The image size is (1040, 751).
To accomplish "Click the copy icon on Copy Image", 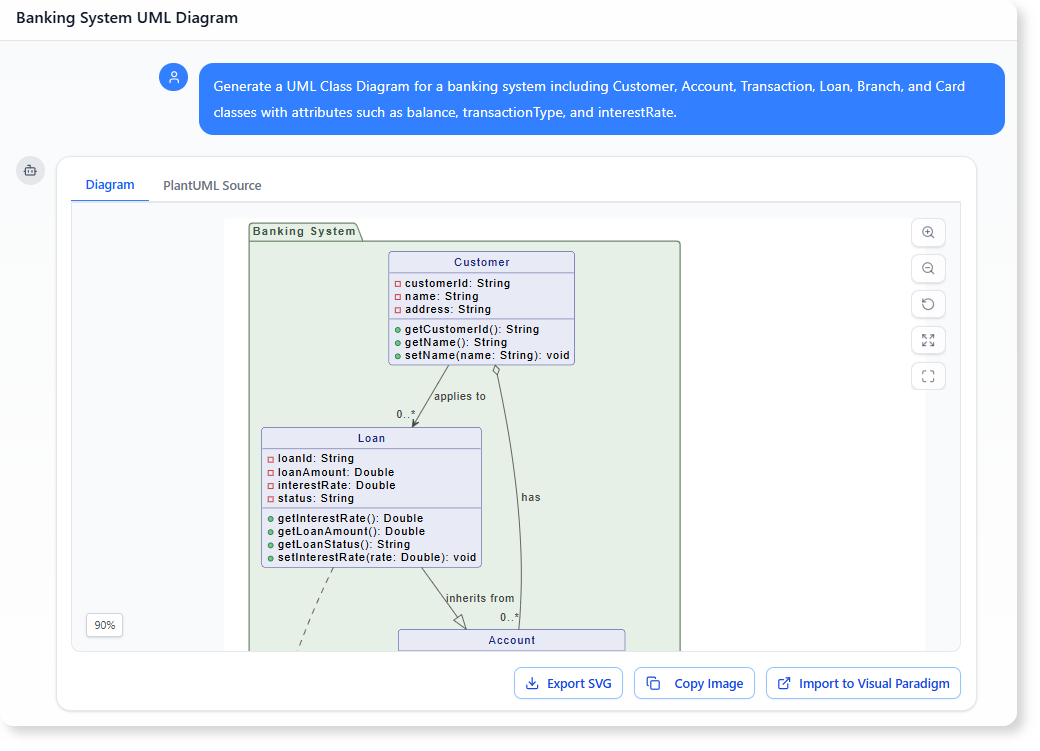I will click(656, 683).
